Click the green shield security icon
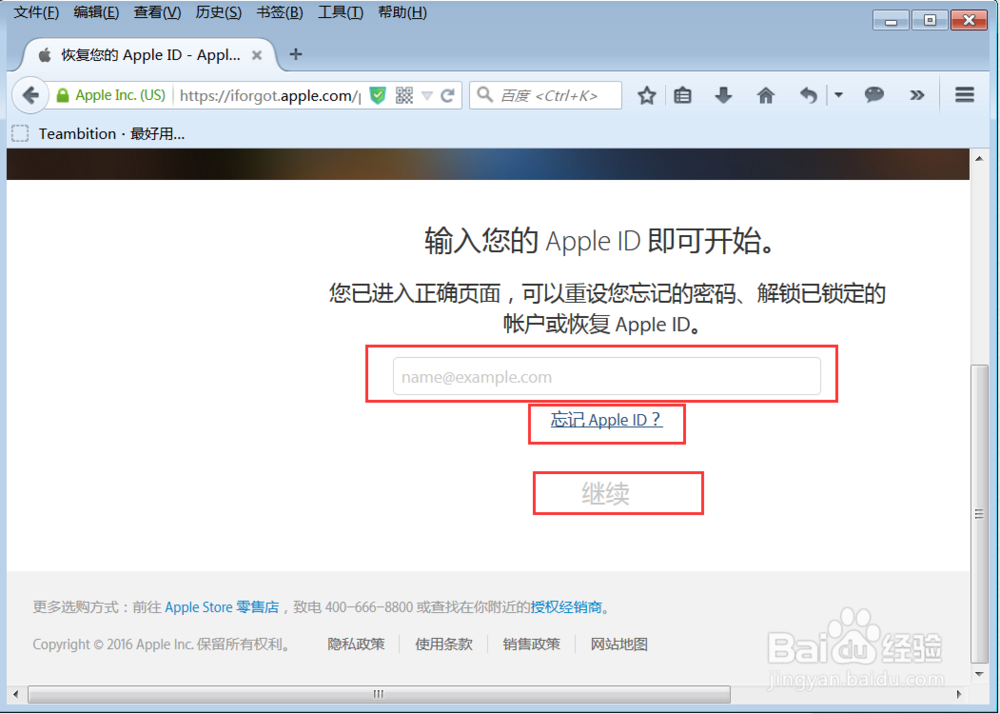Screen dimensions: 1000x714 [x=378, y=96]
